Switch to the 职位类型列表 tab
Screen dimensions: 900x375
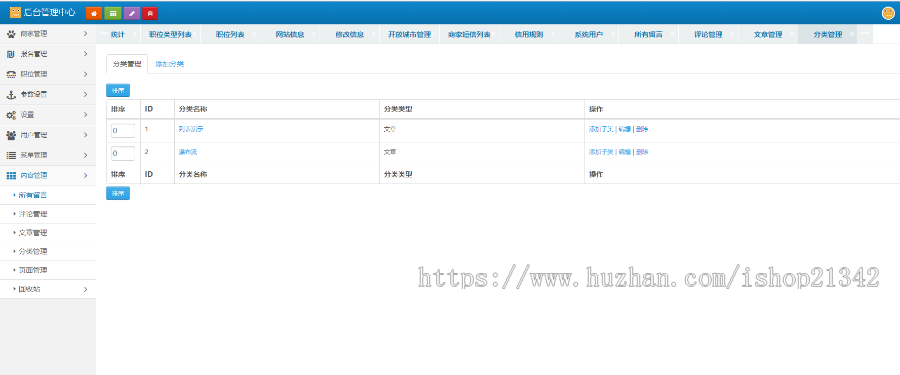(x=170, y=34)
